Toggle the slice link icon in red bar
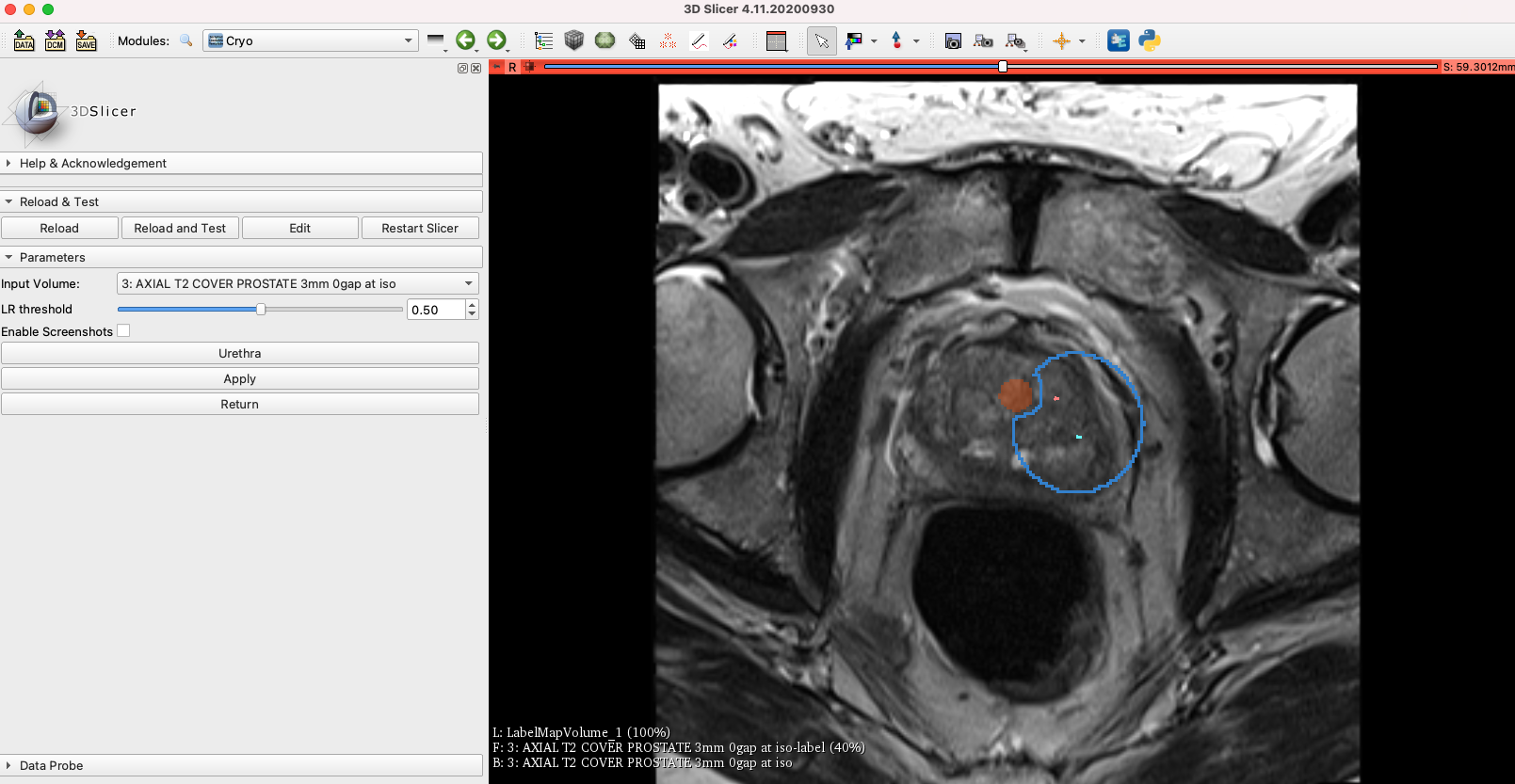Image resolution: width=1515 pixels, height=784 pixels. click(529, 67)
